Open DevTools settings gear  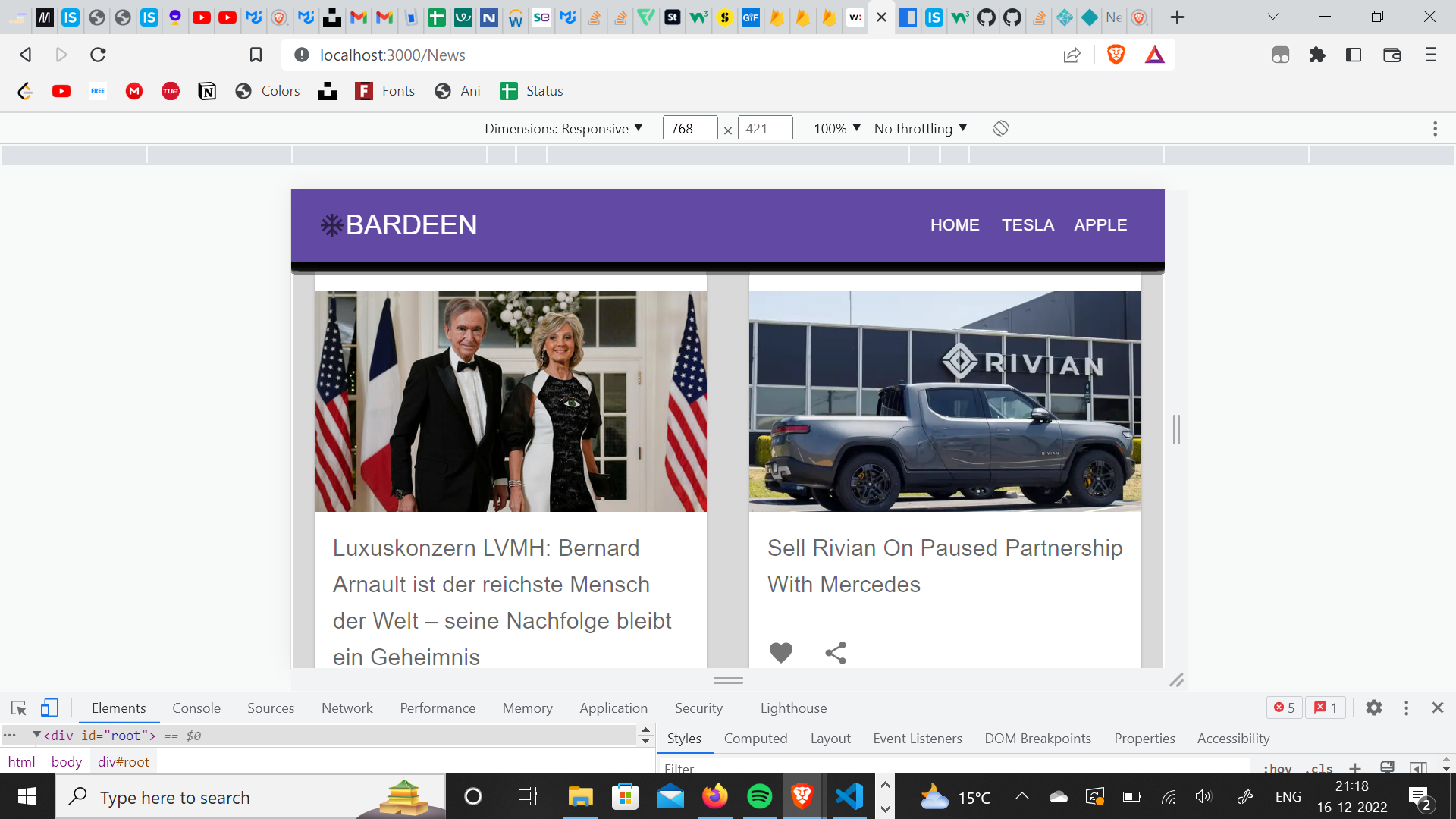tap(1374, 708)
